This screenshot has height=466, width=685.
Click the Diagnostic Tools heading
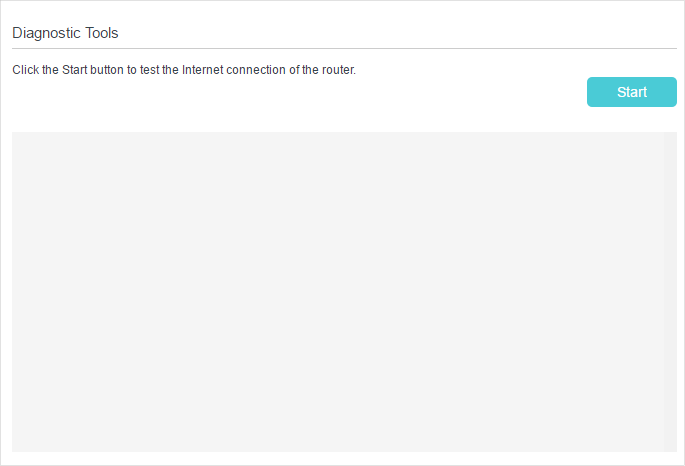(65, 33)
